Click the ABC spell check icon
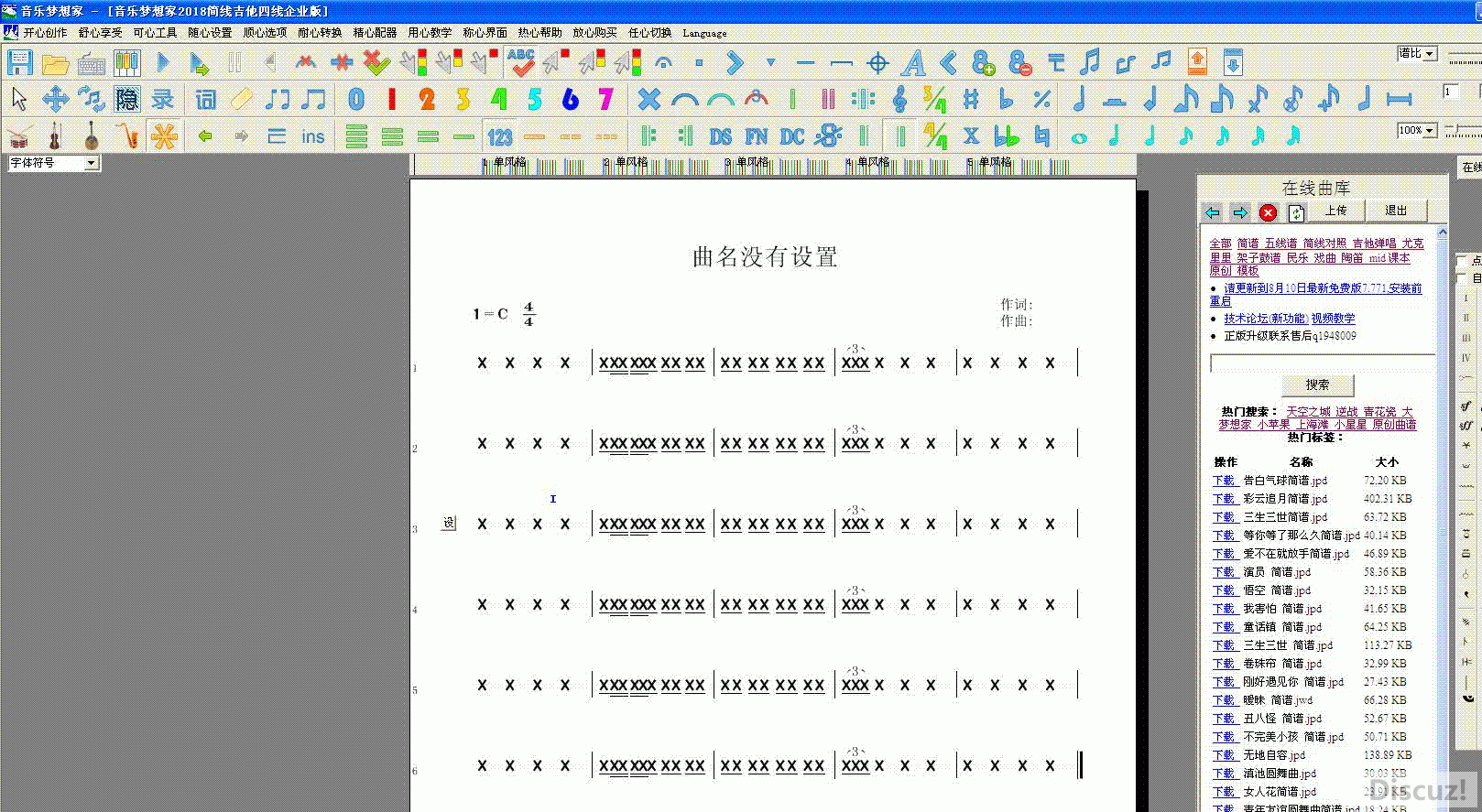 [520, 62]
